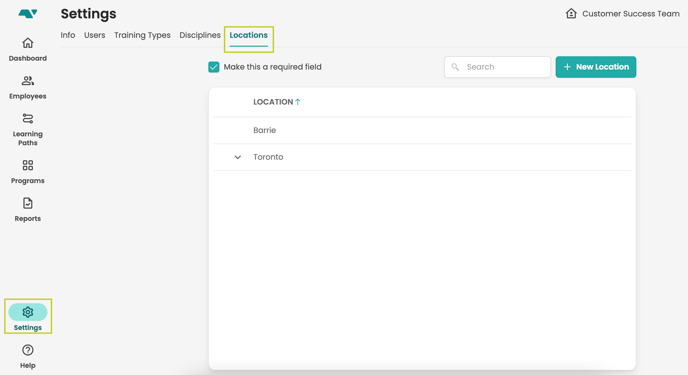Sort by the Location column arrow

[298, 102]
